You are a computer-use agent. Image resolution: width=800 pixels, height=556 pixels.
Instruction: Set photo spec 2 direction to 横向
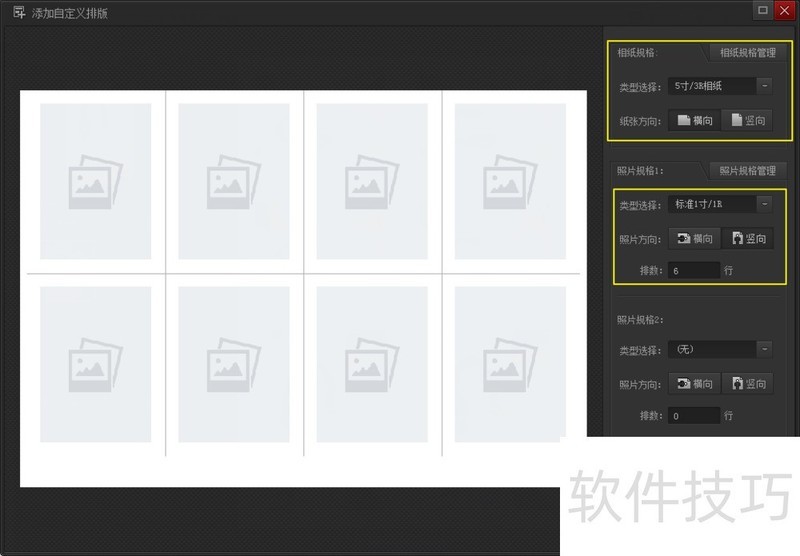pos(694,384)
